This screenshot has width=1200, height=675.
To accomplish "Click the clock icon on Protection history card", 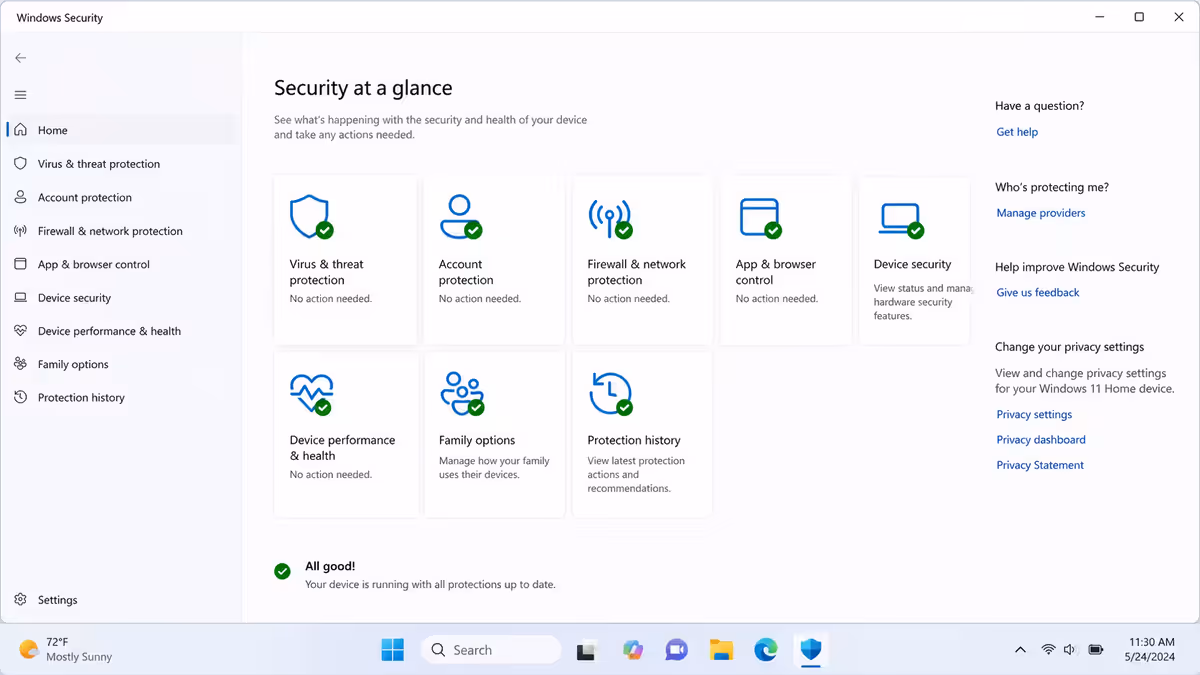I will 610,393.
